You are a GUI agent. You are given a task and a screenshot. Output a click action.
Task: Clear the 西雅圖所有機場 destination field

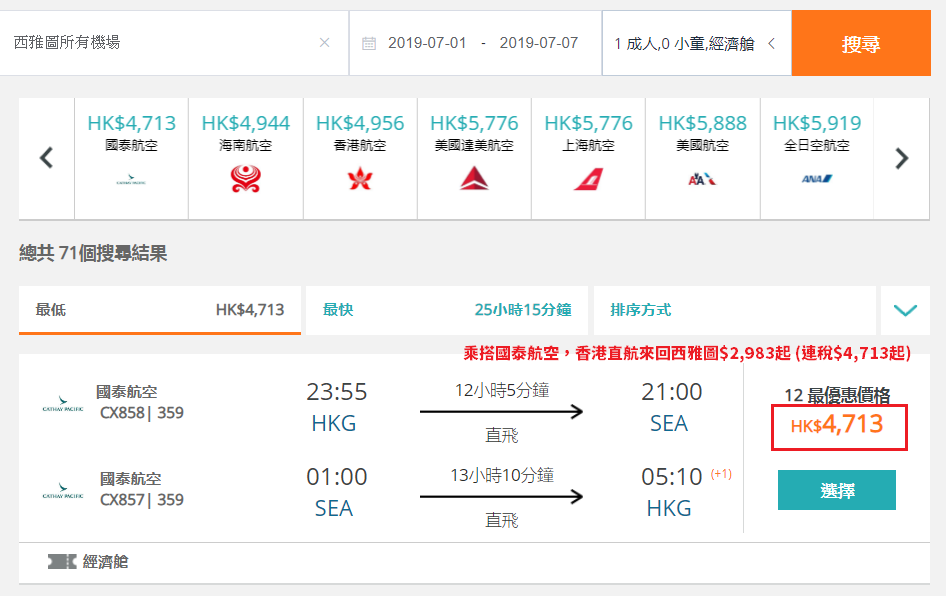coord(325,43)
